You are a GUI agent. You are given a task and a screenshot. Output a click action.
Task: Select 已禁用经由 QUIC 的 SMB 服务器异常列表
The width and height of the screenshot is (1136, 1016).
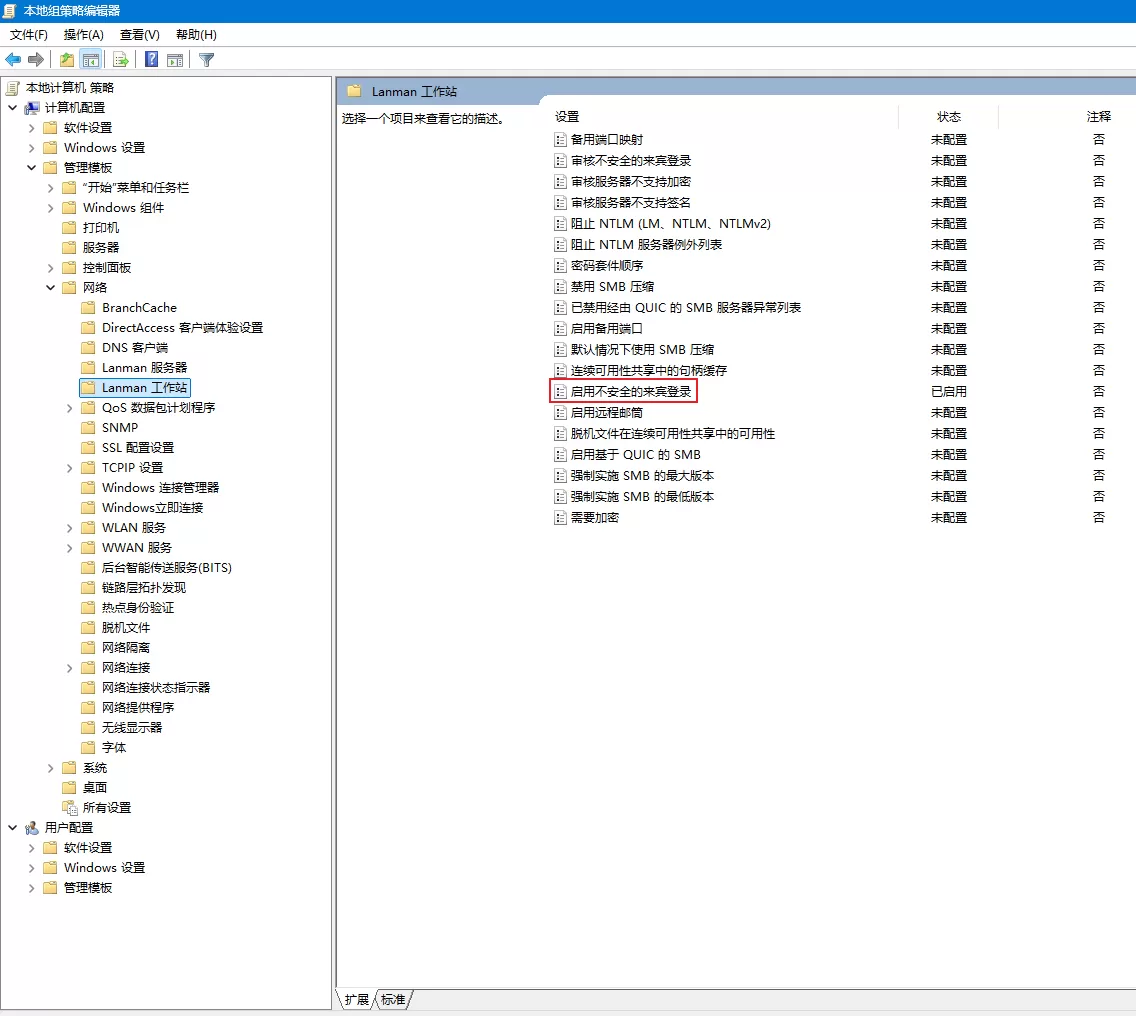tap(685, 307)
